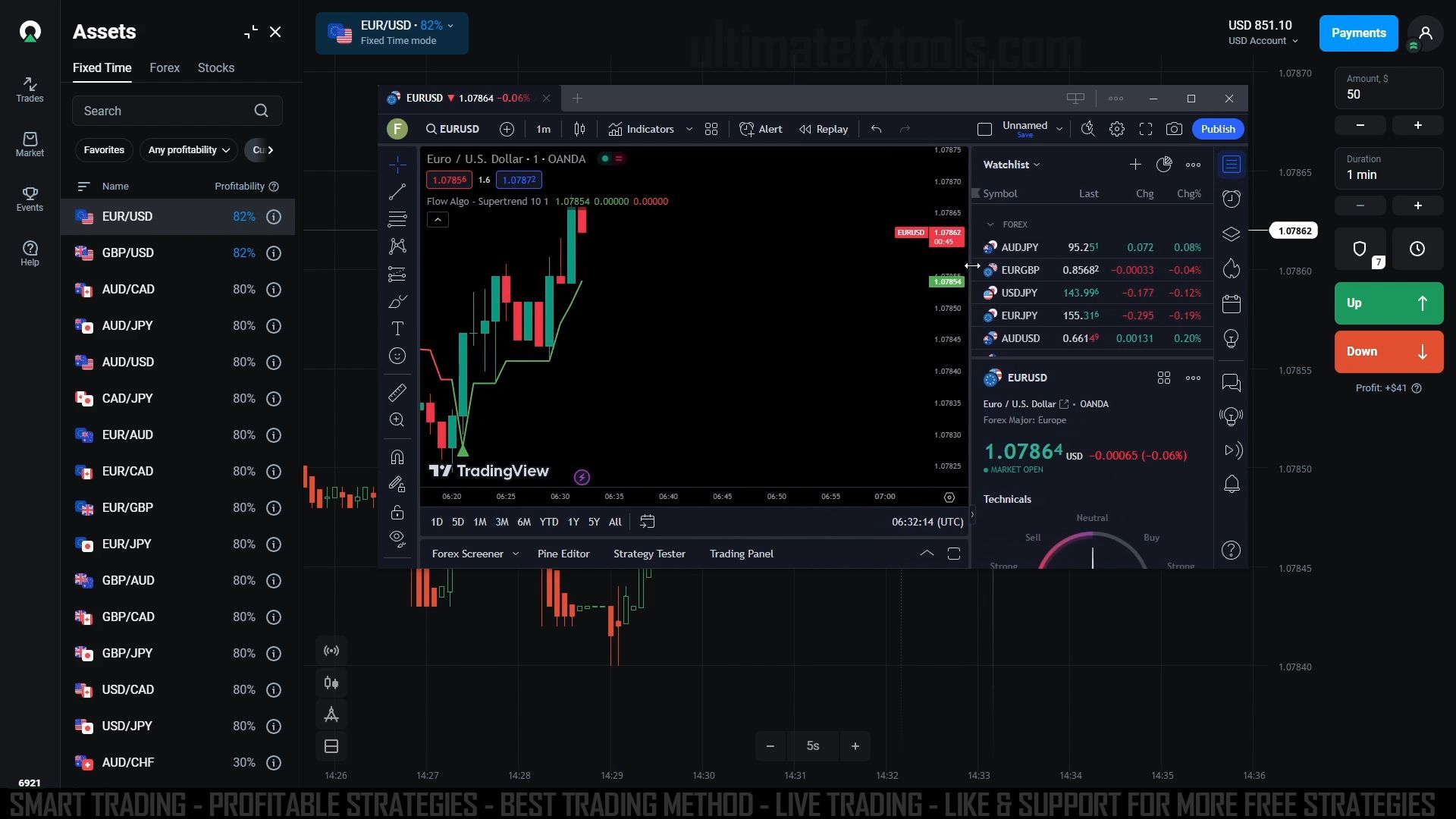
Task: Open the Indicators dialog
Action: 642,129
